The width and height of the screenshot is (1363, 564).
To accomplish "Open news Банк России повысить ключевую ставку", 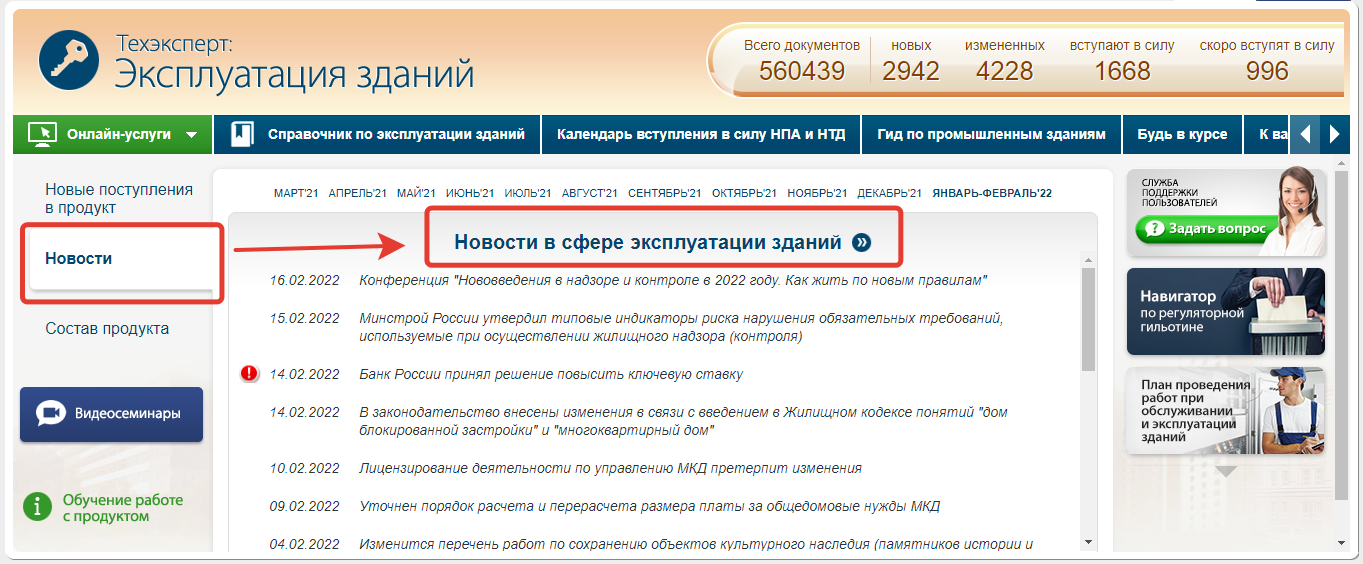I will pos(551,374).
